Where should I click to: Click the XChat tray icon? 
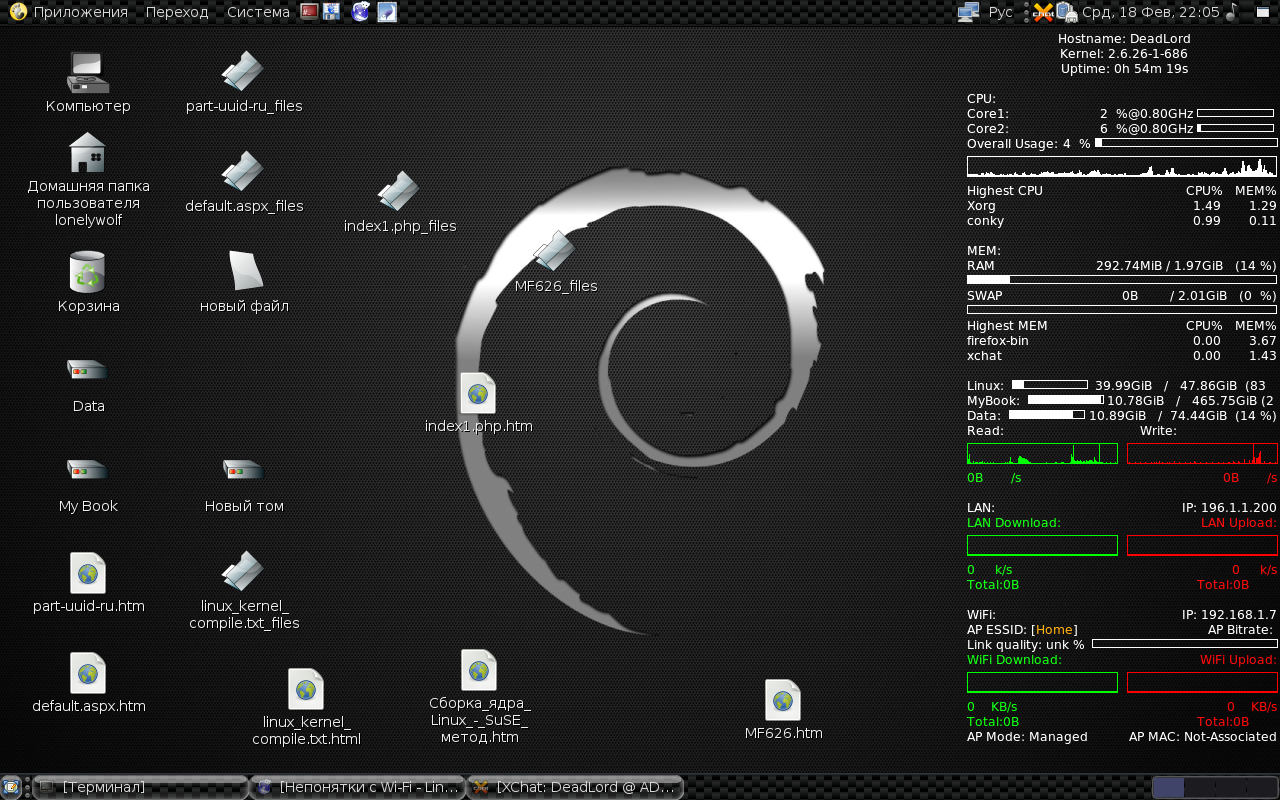coord(1044,12)
